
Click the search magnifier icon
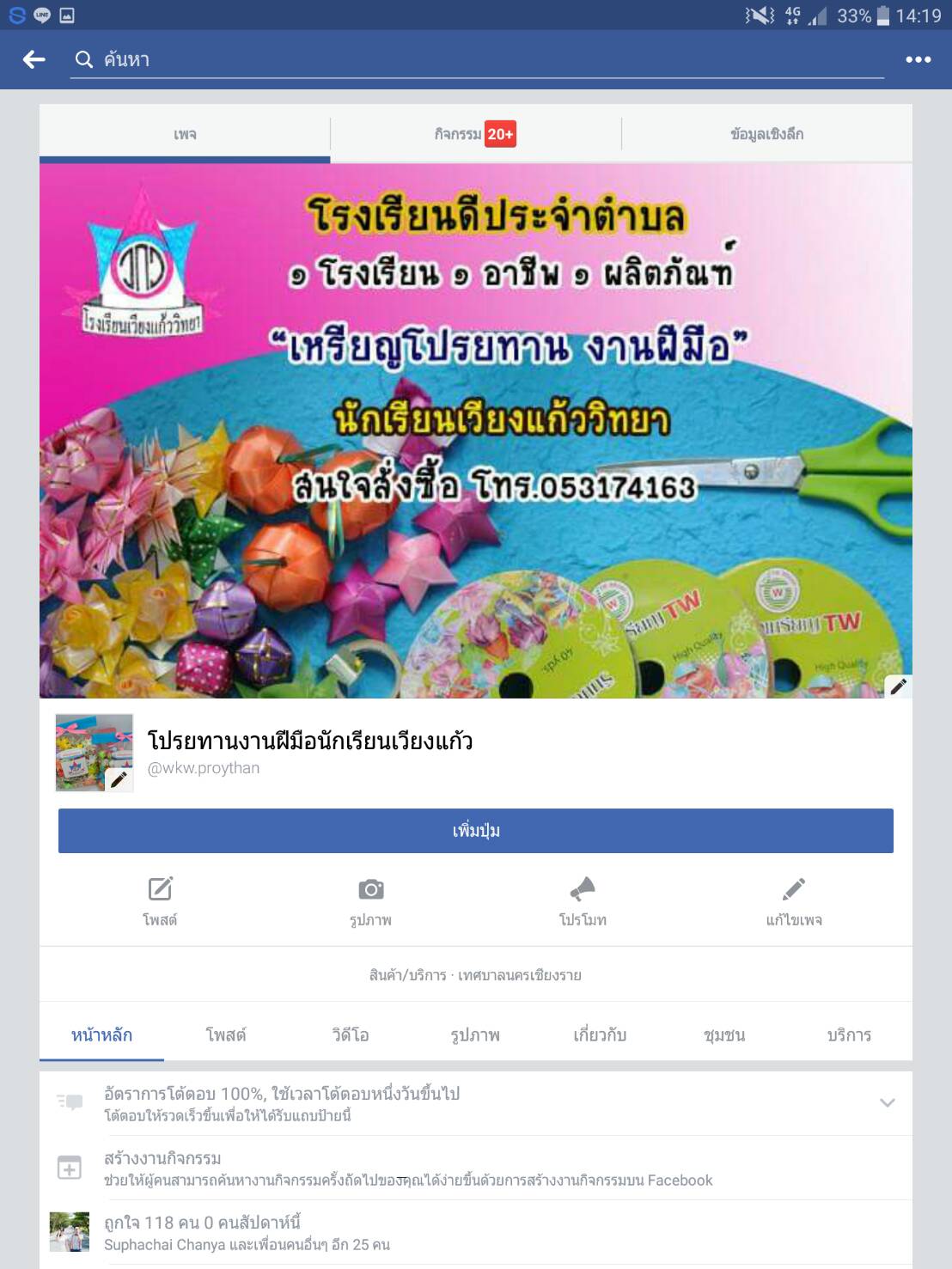click(x=83, y=59)
